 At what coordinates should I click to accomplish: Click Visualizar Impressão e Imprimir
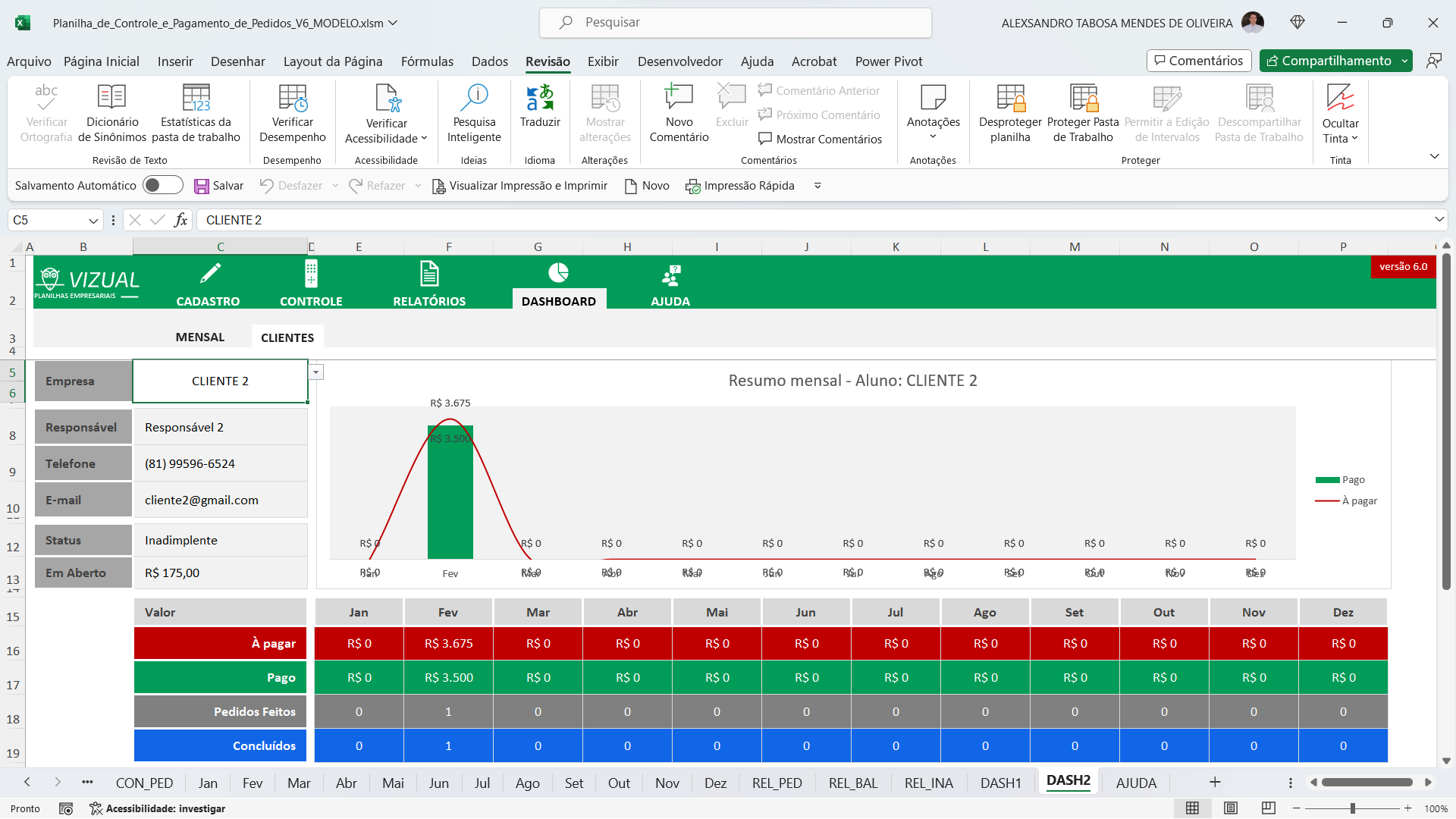519,185
